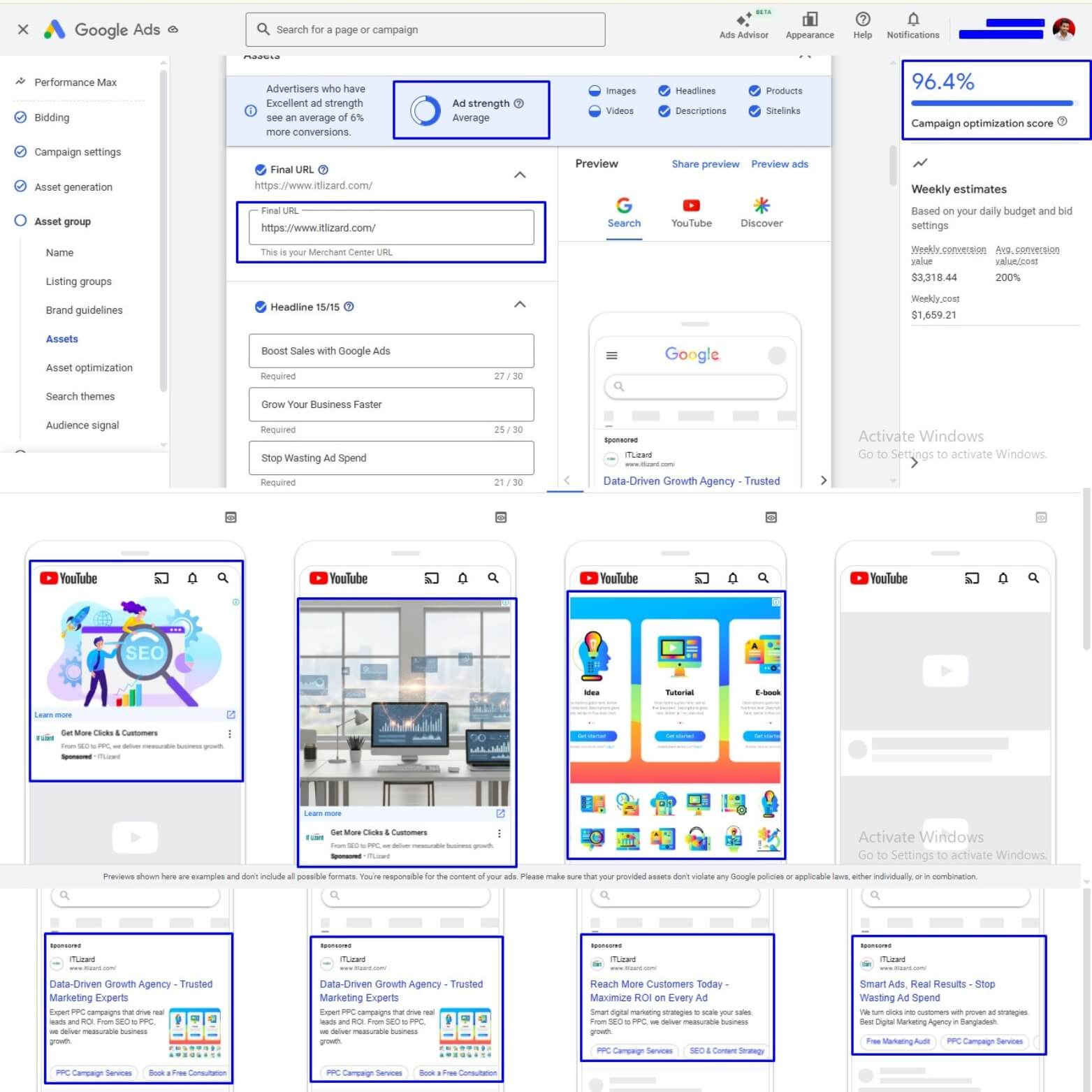
Task: Click the Headline 15/15 help icon
Action: pyautogui.click(x=349, y=307)
